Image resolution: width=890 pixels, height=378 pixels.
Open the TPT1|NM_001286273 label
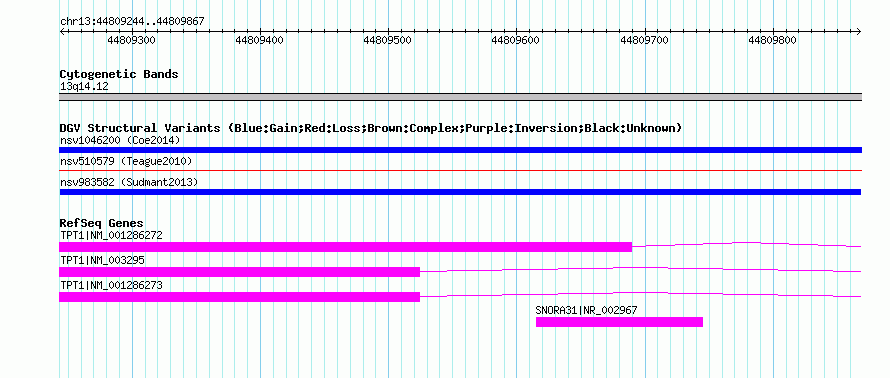[111, 285]
